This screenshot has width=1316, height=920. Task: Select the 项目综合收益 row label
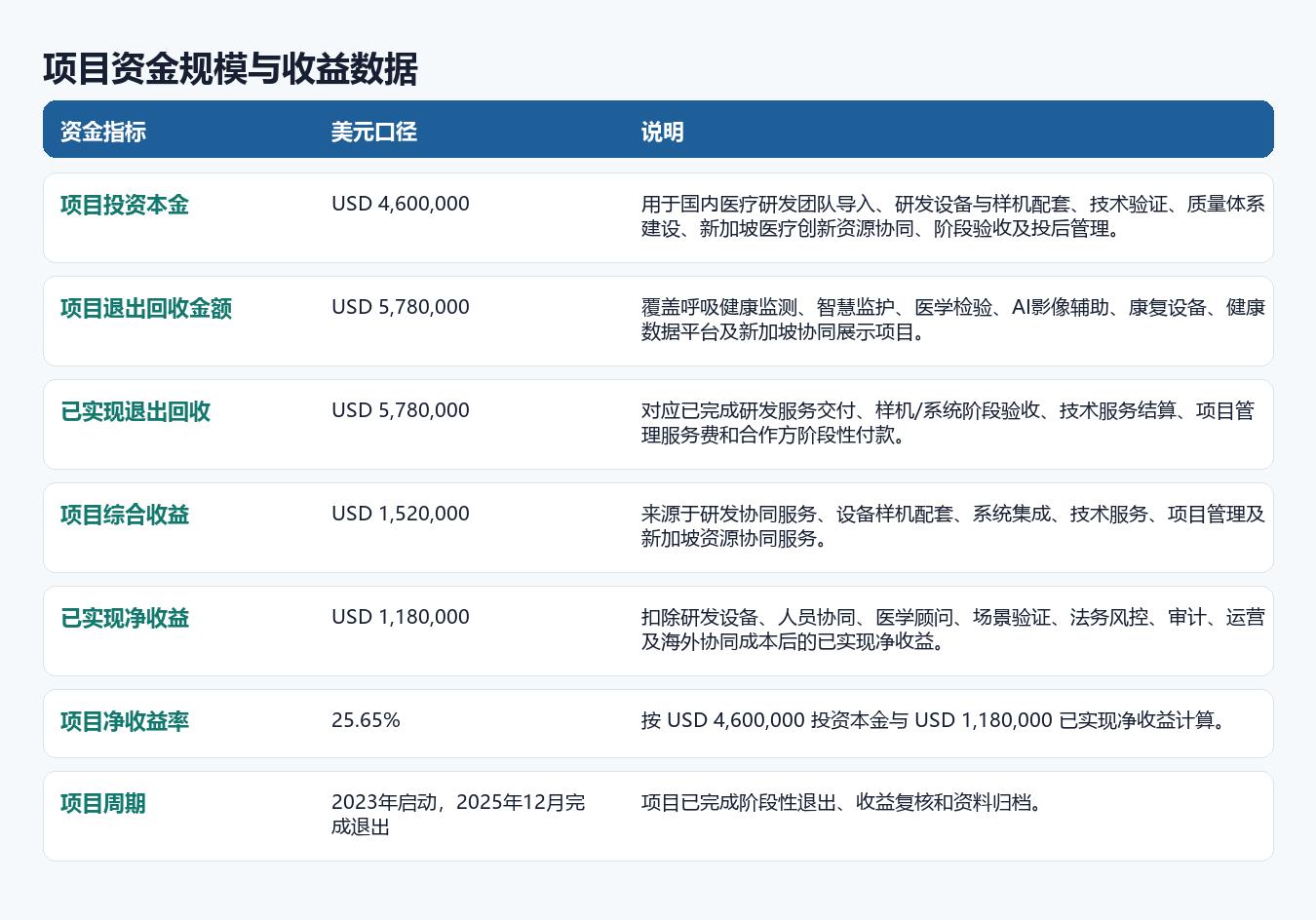[125, 515]
